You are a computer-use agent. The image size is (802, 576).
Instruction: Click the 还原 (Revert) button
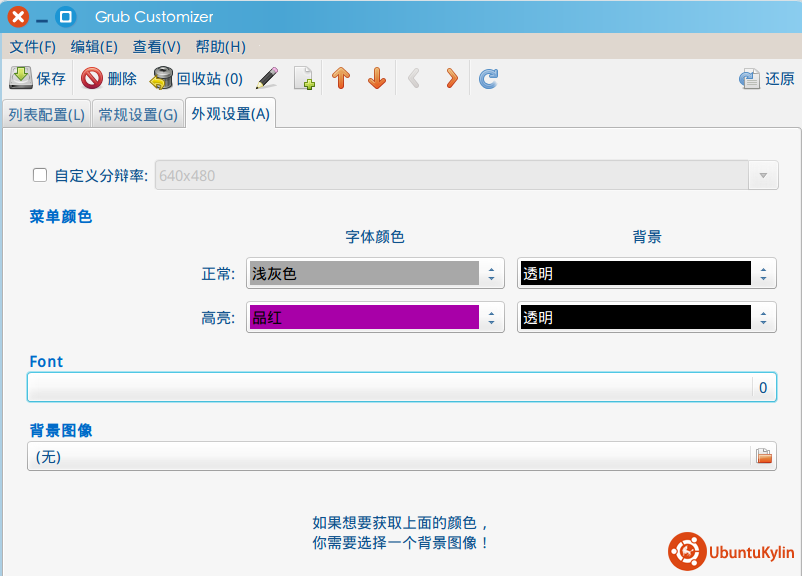coord(767,78)
